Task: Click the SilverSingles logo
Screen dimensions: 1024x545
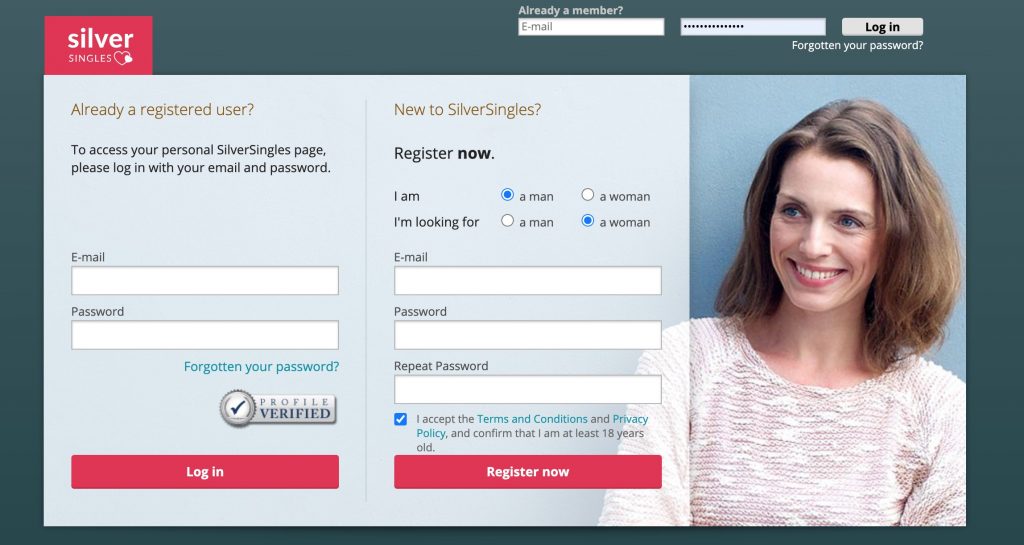Action: tap(99, 45)
